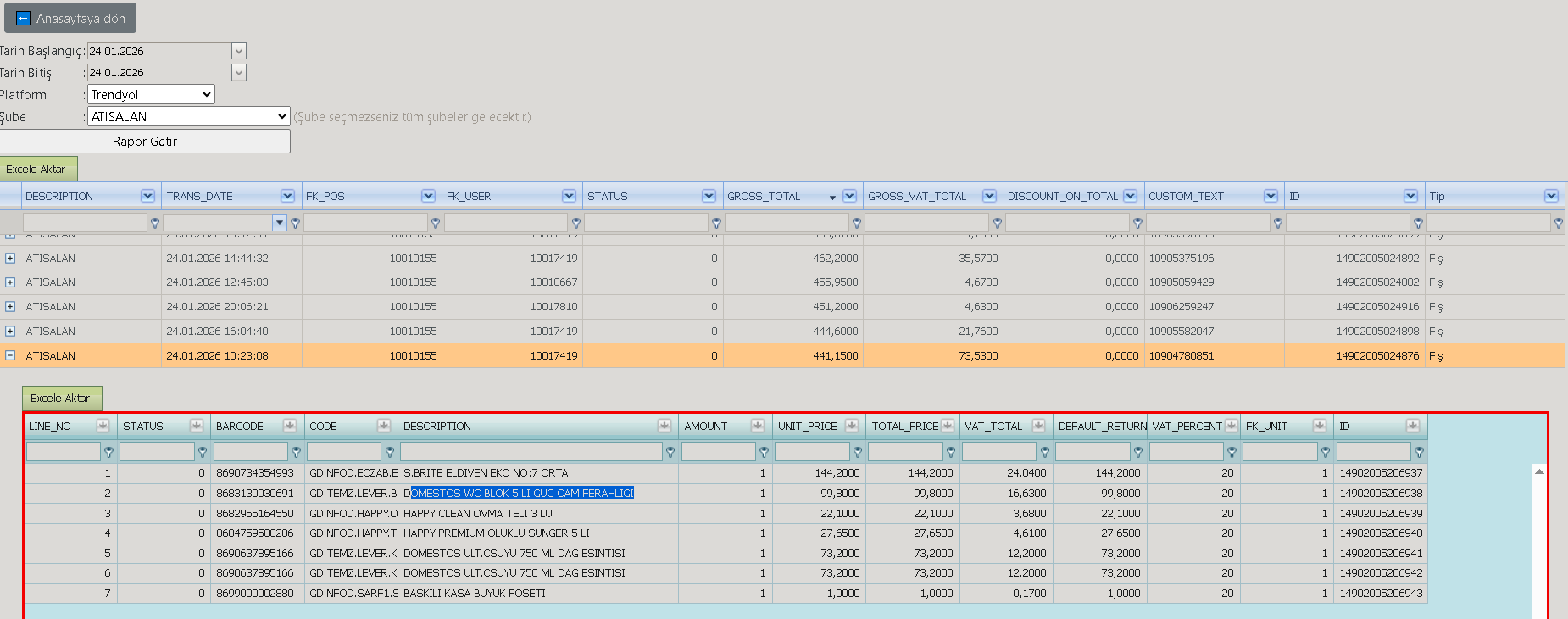This screenshot has height=619, width=1568.
Task: Click the upper Excele Aktar button
Action: click(38, 169)
